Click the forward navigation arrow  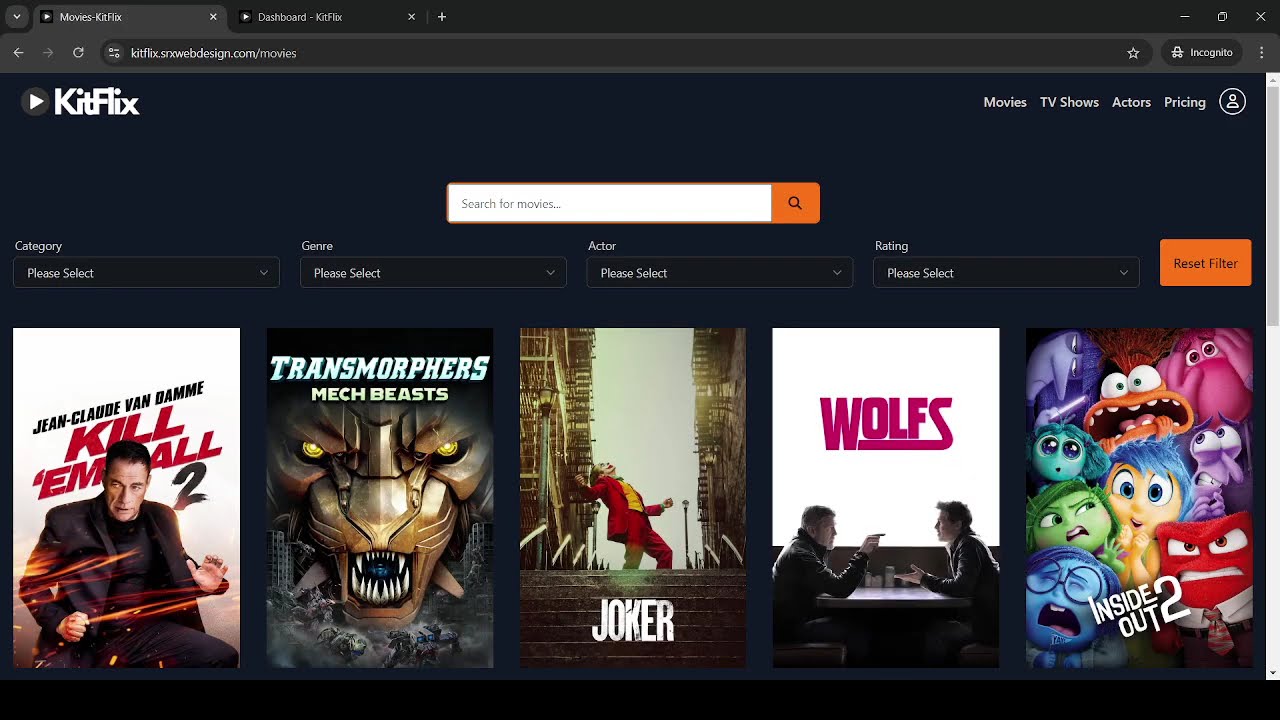(48, 53)
